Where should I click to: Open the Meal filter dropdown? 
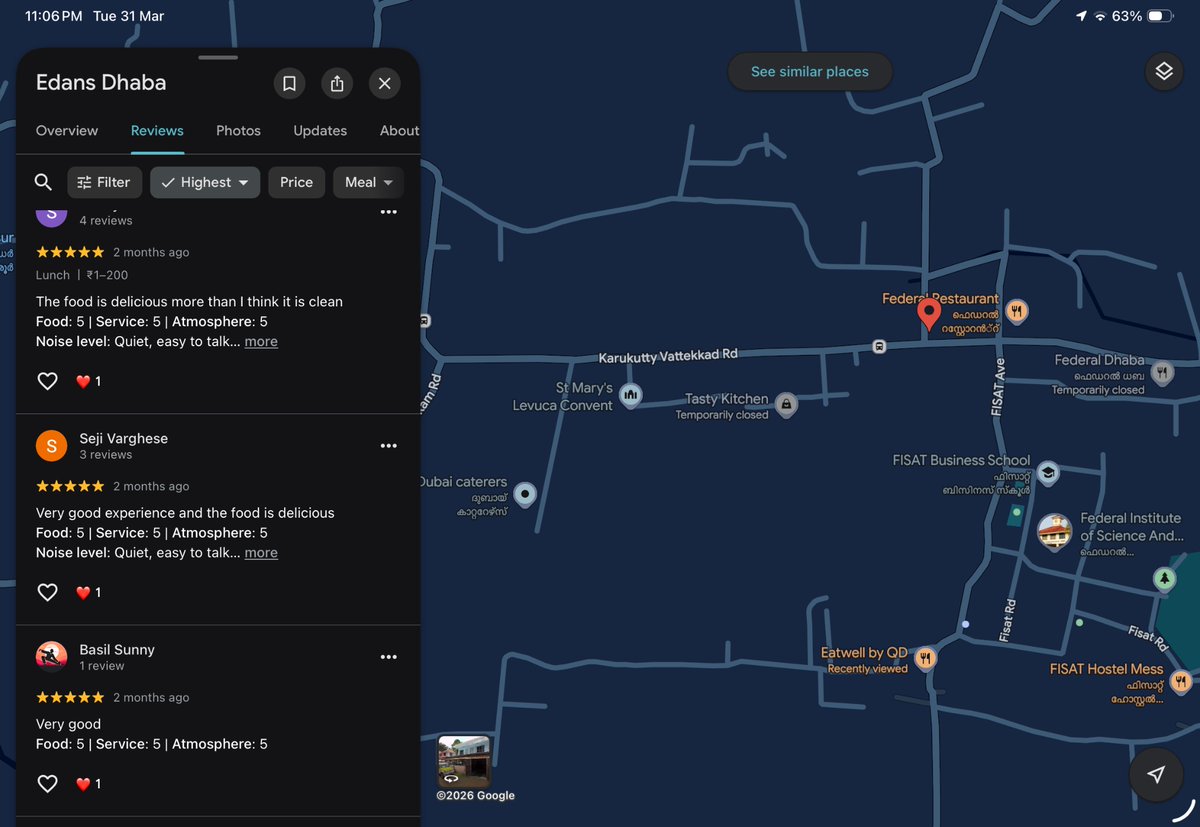tap(368, 182)
